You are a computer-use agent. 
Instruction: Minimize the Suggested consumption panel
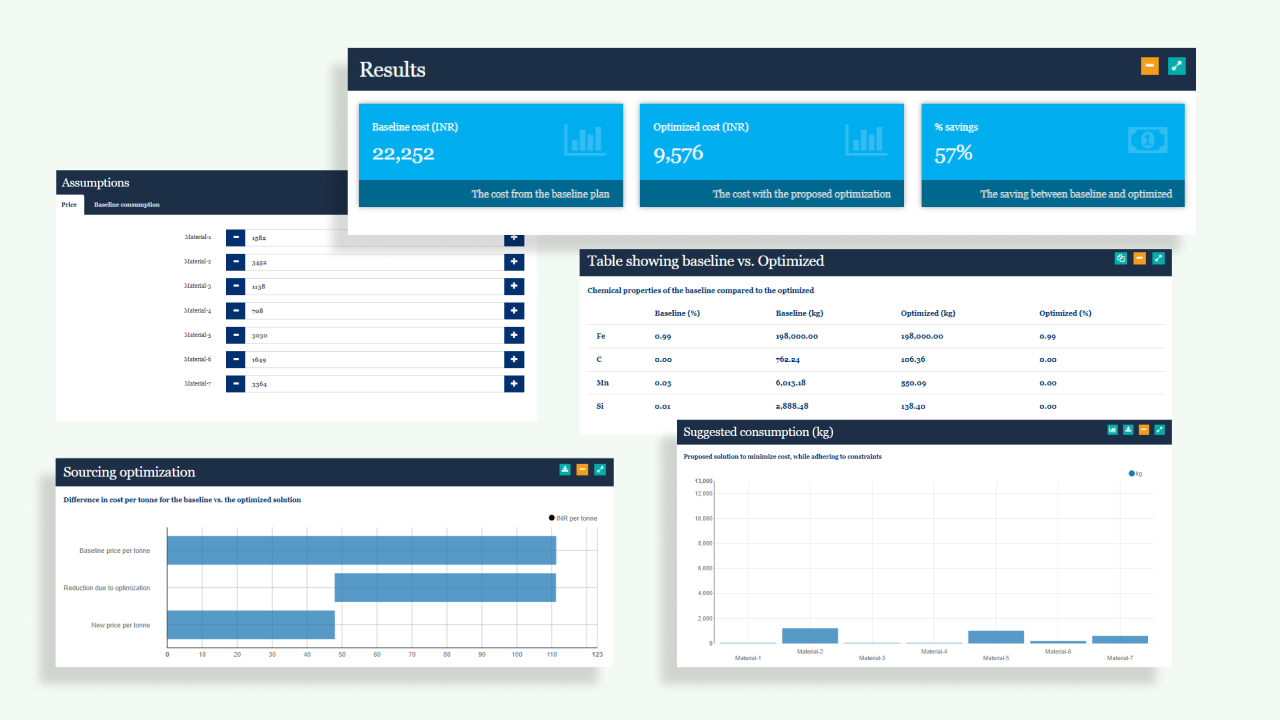pos(1144,430)
